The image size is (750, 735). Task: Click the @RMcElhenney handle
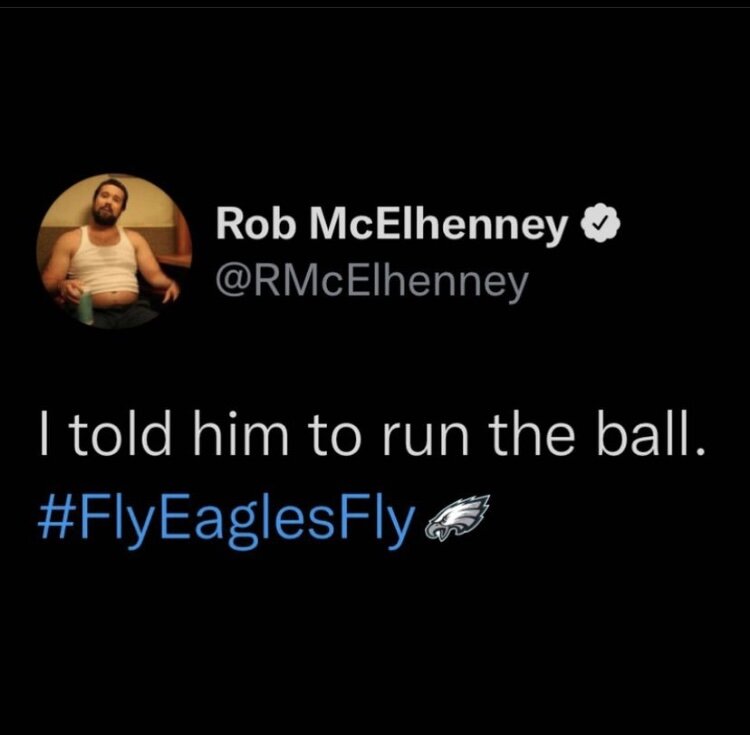point(372,283)
